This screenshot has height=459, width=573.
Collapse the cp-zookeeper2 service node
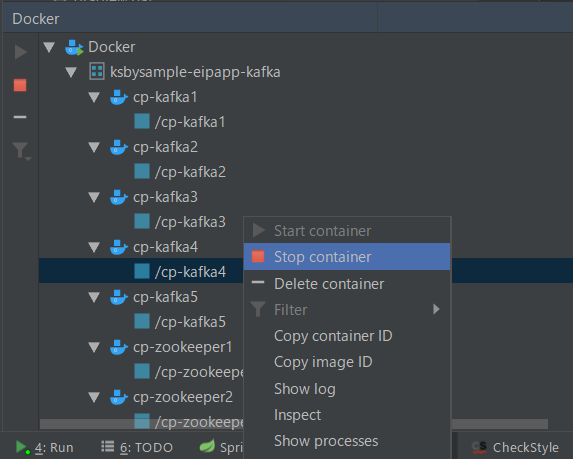[x=94, y=398]
